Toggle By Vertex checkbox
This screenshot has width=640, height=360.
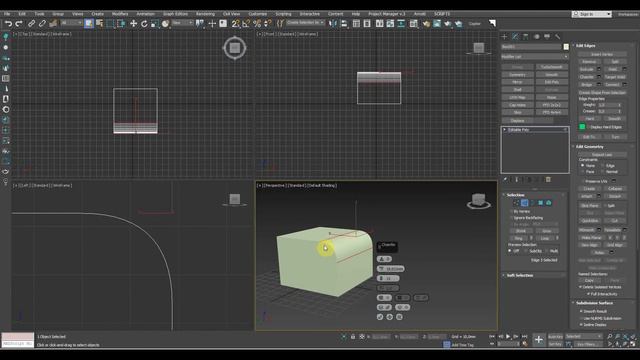click(x=511, y=211)
